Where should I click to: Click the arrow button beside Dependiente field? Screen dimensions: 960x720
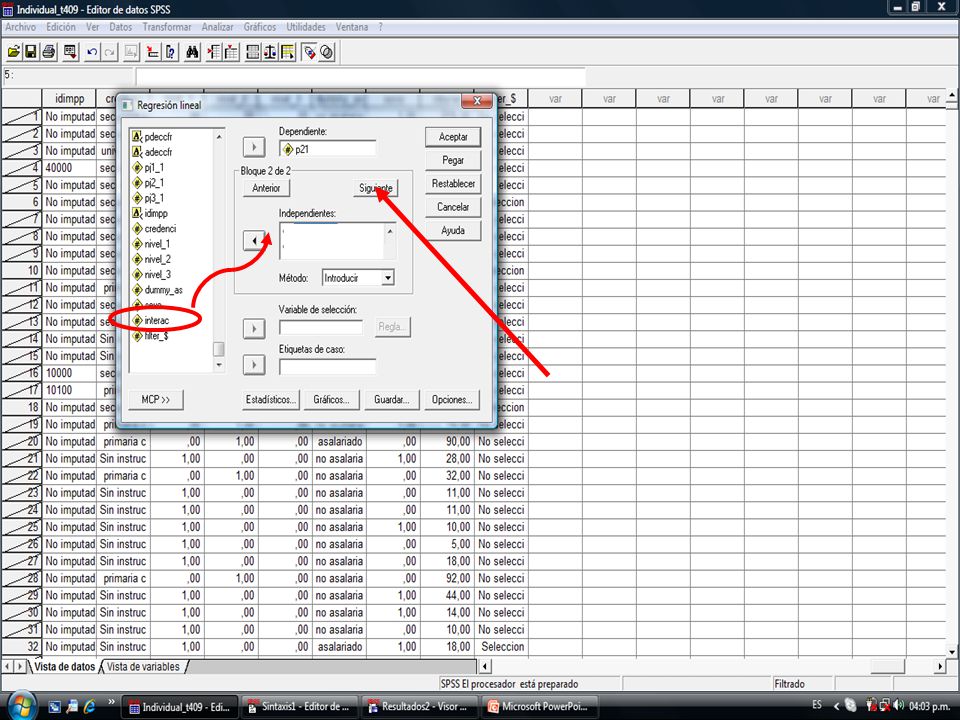[x=254, y=148]
